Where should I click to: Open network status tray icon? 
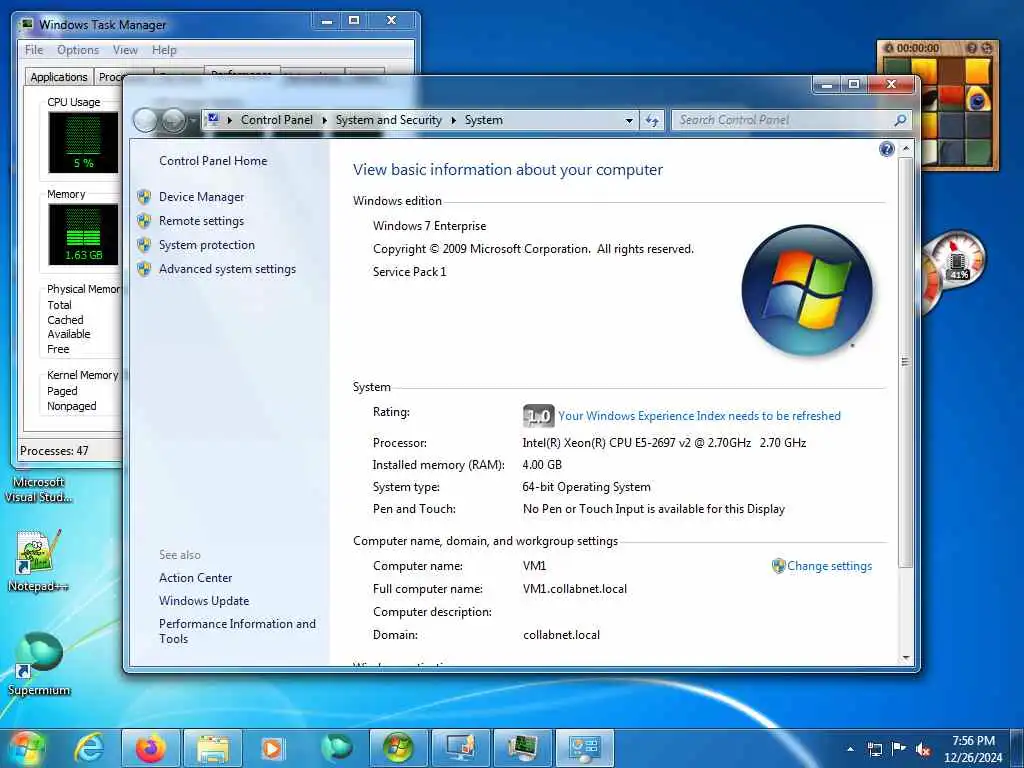[x=874, y=749]
